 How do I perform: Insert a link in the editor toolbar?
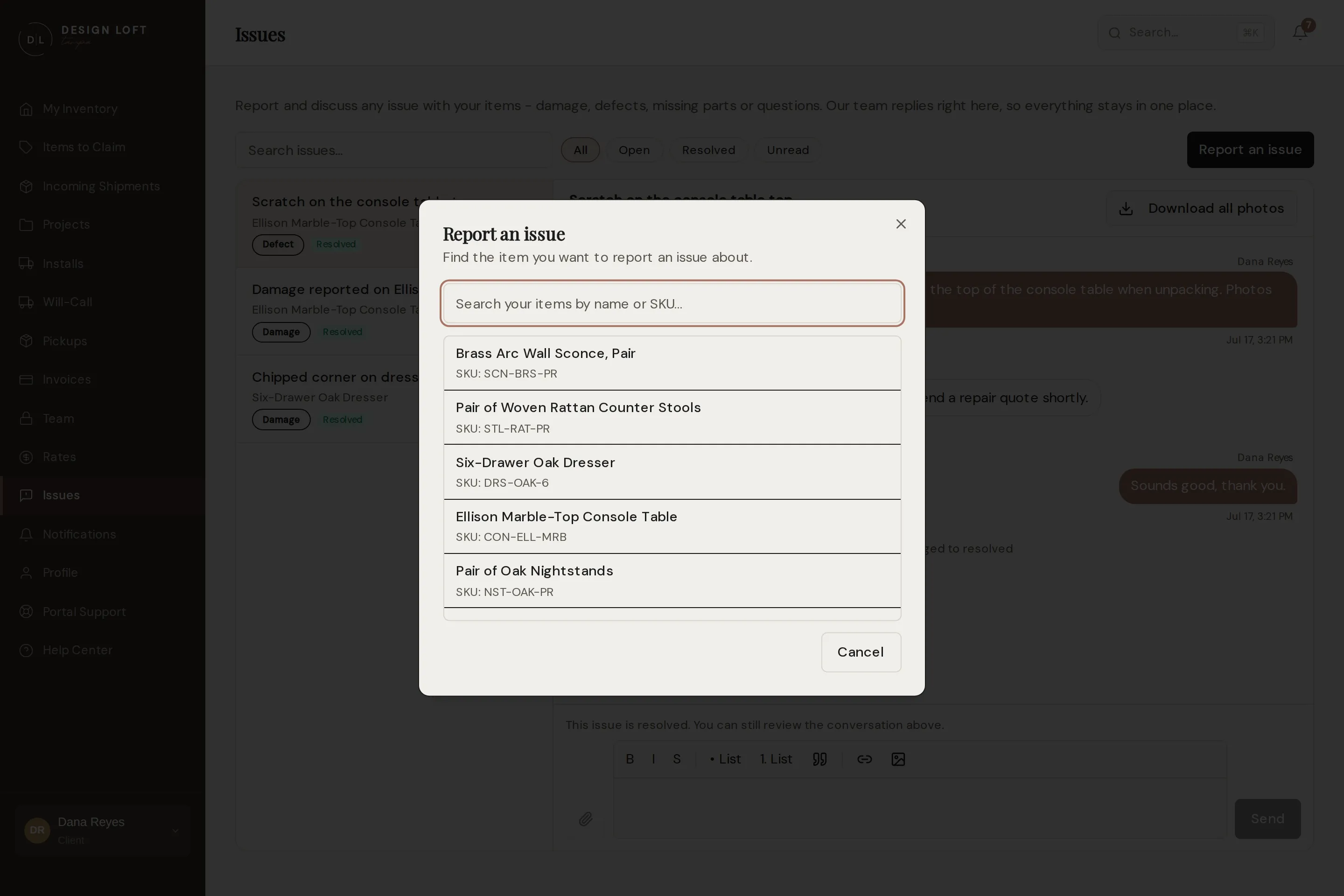coord(864,759)
